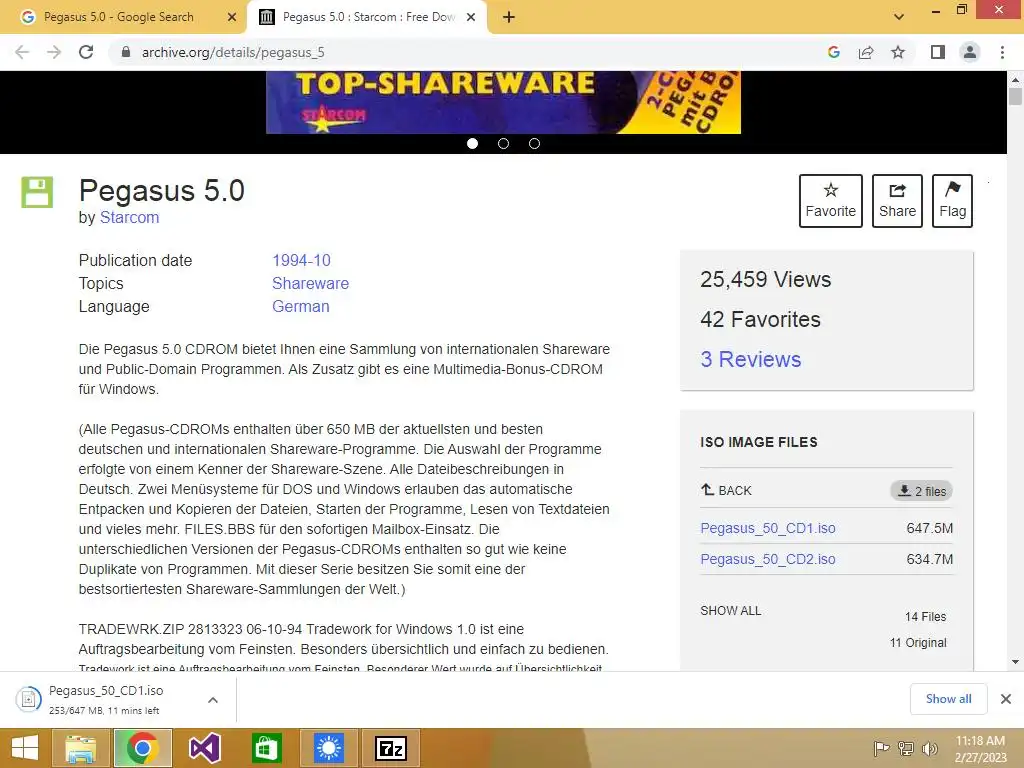Image resolution: width=1024 pixels, height=768 pixels.
Task: Click the share page icon in toolbar
Action: point(866,52)
